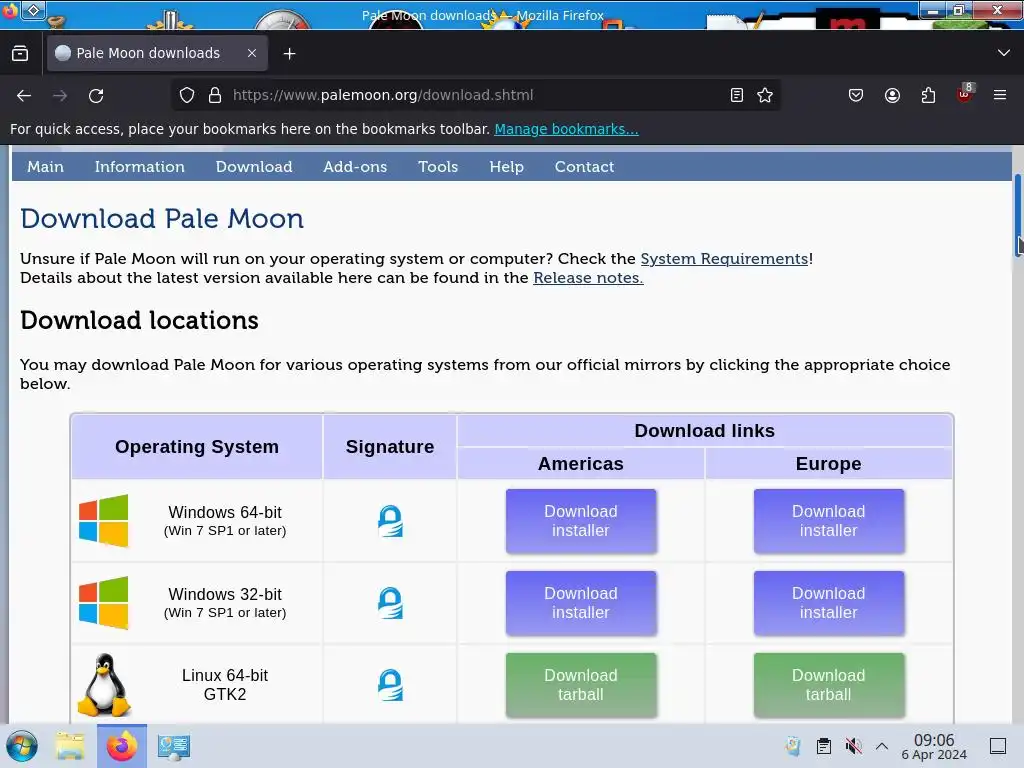Open Add-ons navigation menu item
The height and width of the screenshot is (768, 1024).
click(355, 167)
